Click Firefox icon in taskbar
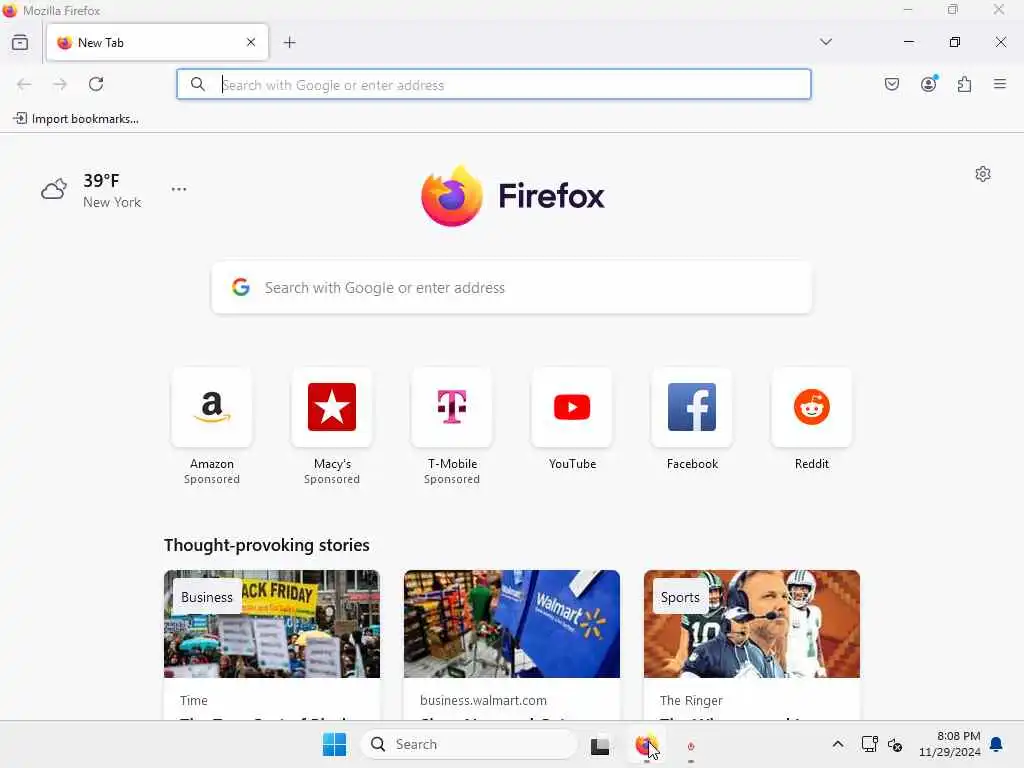This screenshot has width=1024, height=768. pos(645,744)
